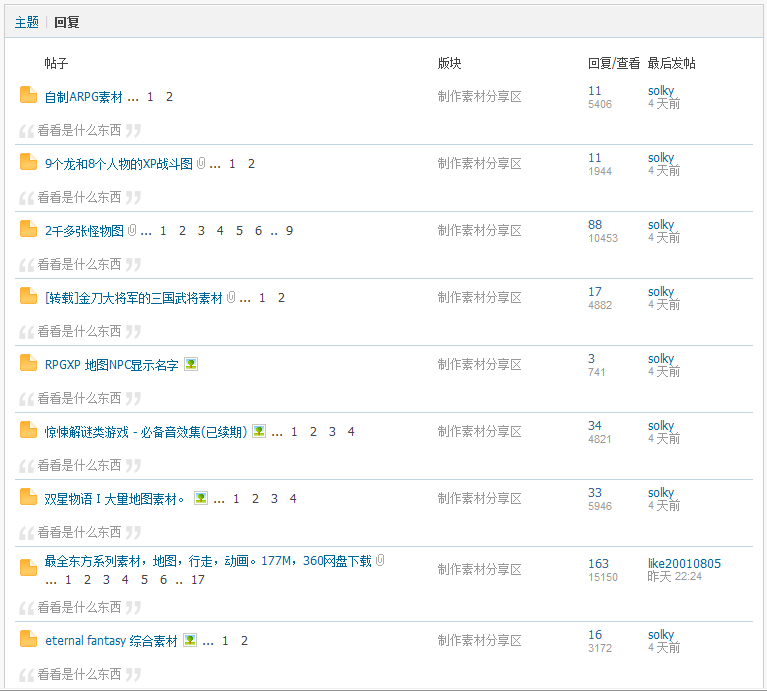The width and height of the screenshot is (767, 691).
Task: Open user like20010805 profile
Action: 684,563
